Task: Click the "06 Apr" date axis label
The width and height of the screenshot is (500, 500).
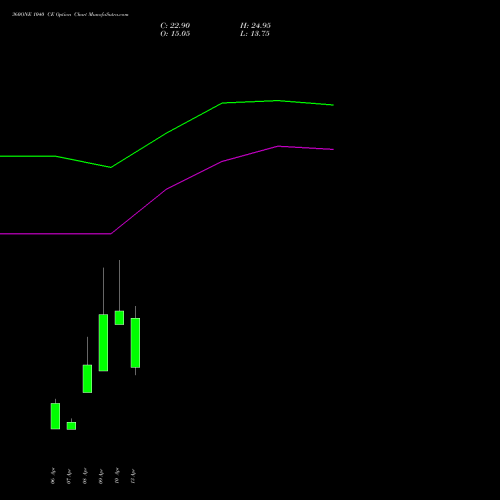Action: 53,476
